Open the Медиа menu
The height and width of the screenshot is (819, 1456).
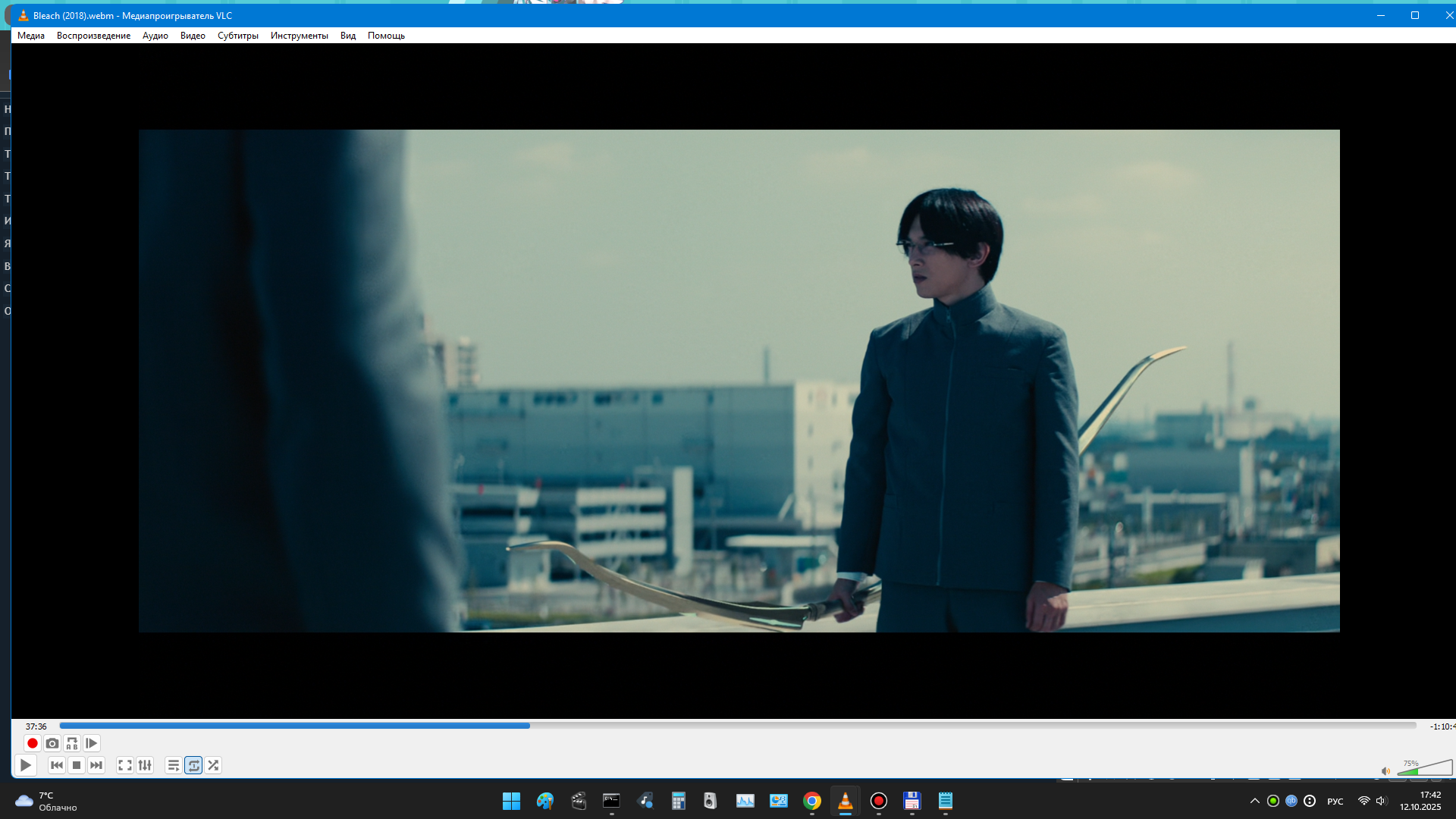coord(31,36)
